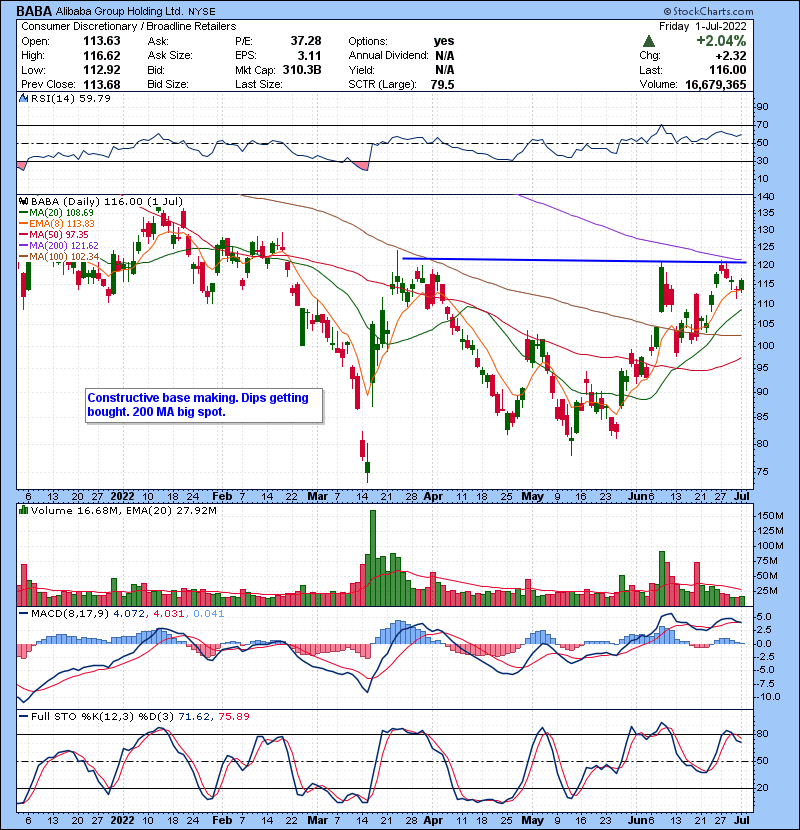Click the RSI(14) panel legend icon
This screenshot has width=800, height=830.
point(23,98)
